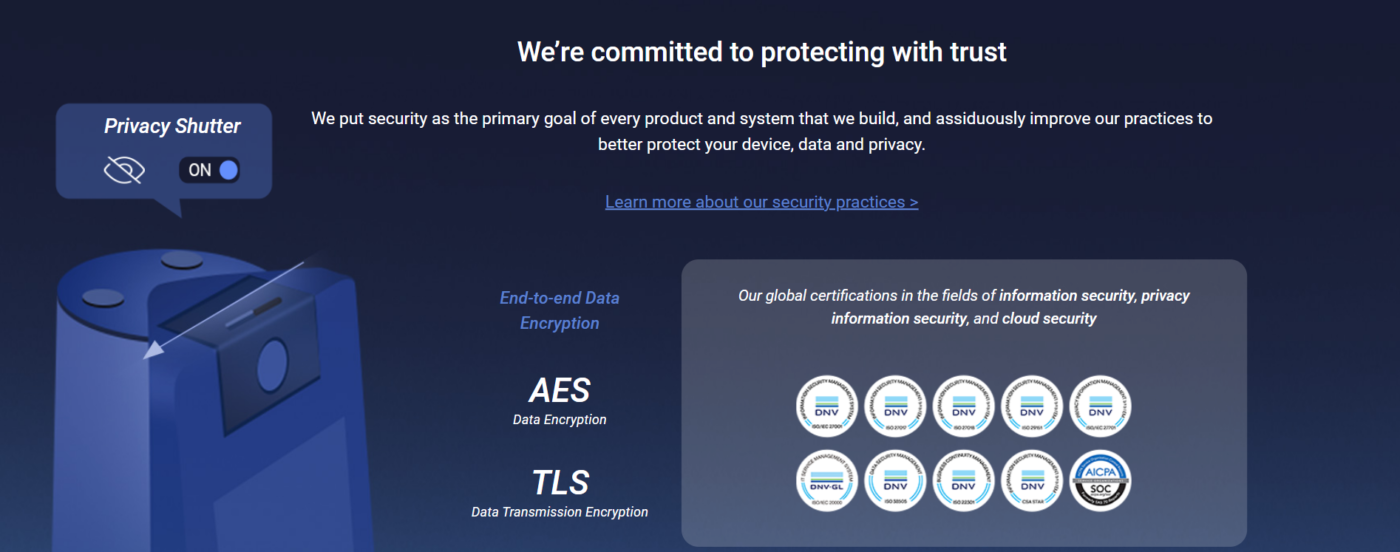The height and width of the screenshot is (552, 1400).
Task: Click the committed to protecting with trust heading
Action: pos(762,52)
